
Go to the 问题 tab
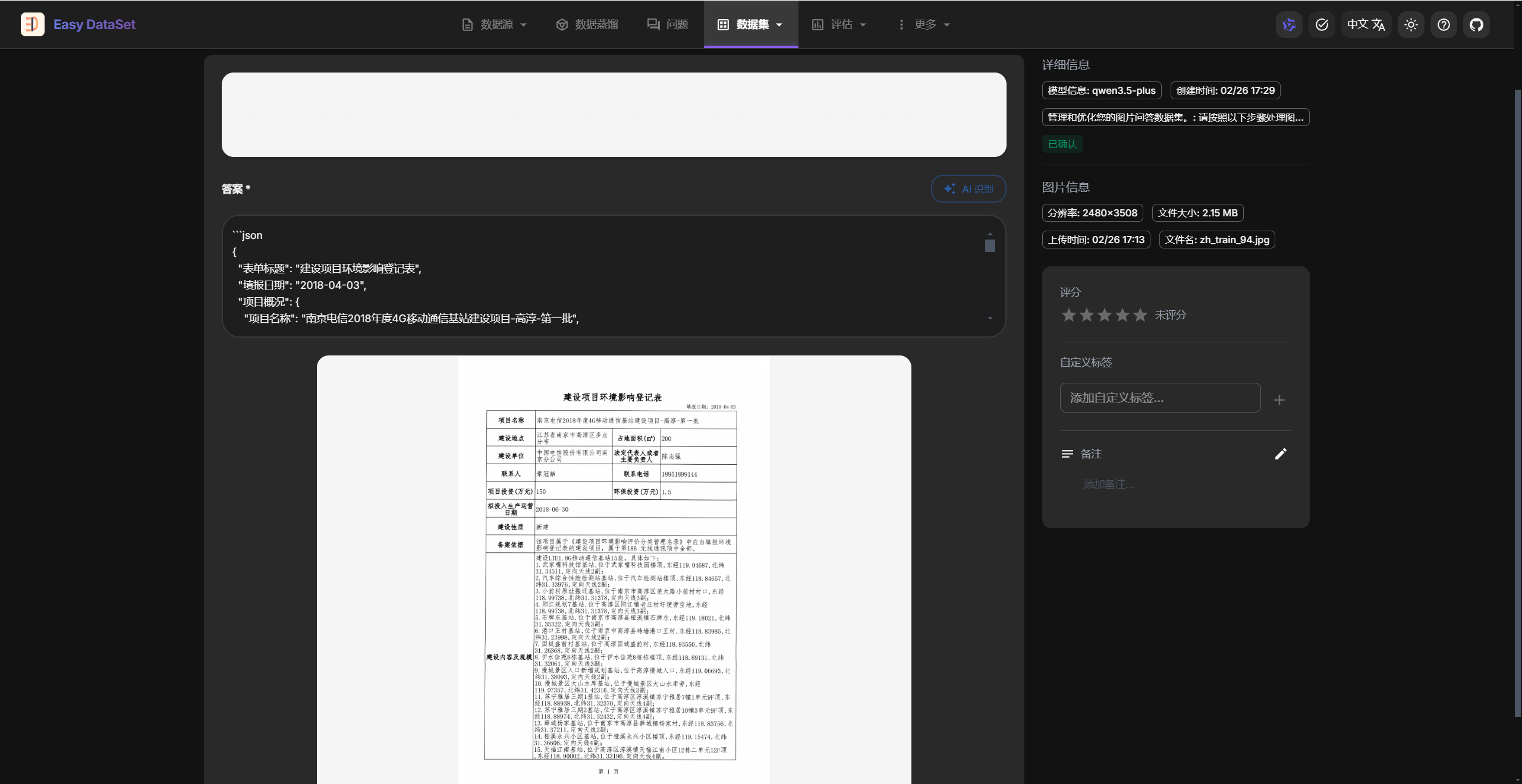pyautogui.click(x=668, y=24)
